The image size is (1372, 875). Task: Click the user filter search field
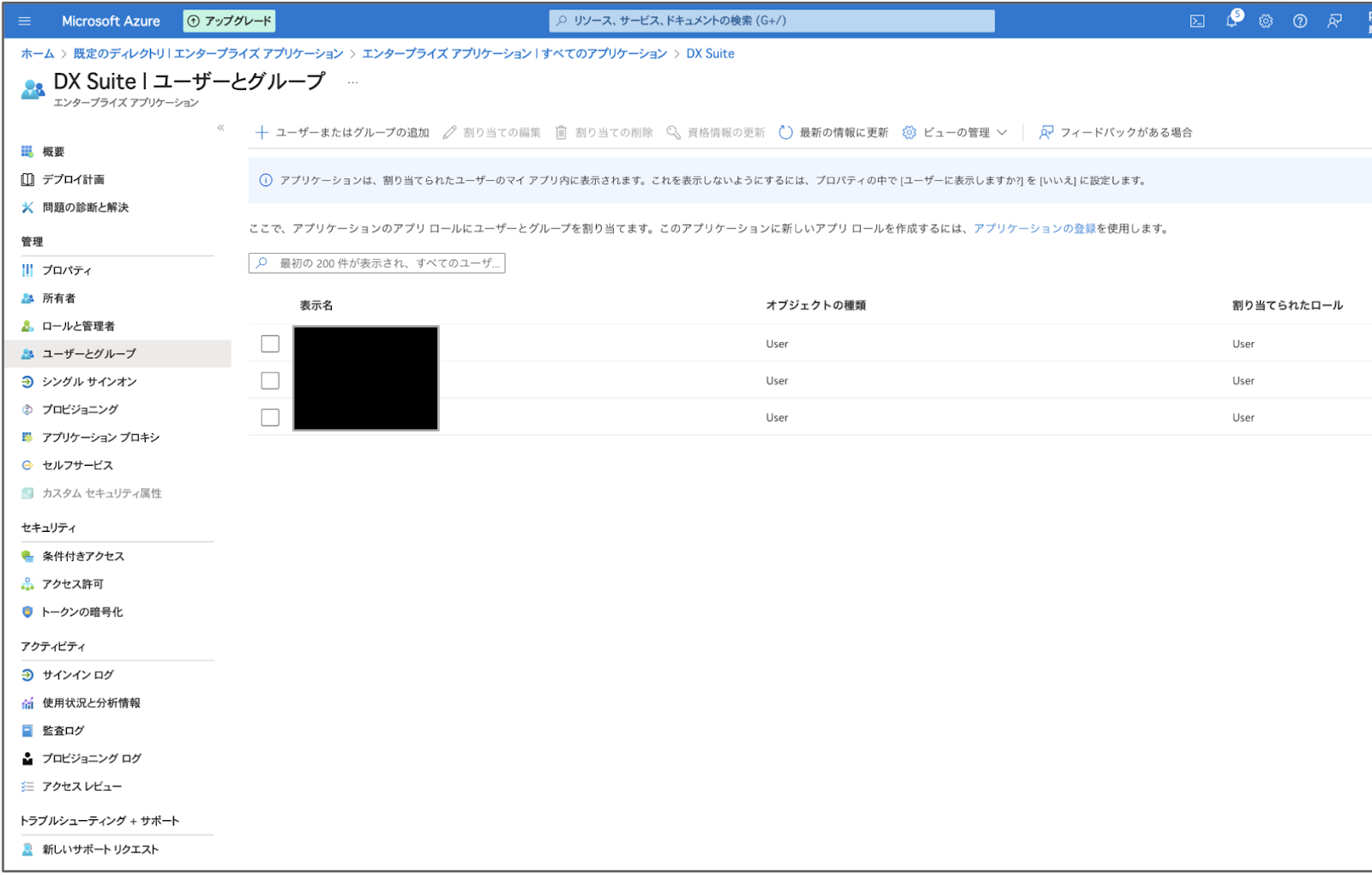point(377,263)
